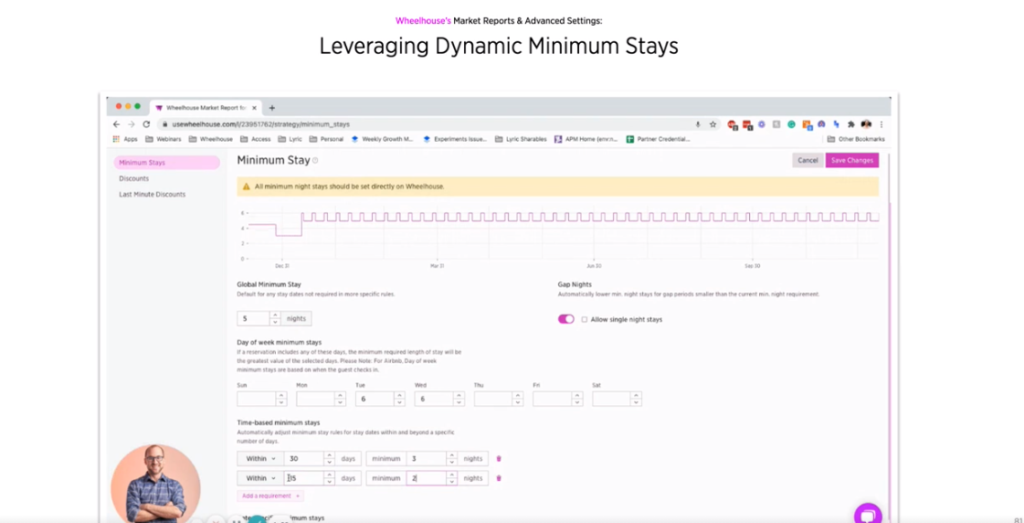Click the Cancel button
Screen dimensions: 1024x523
pos(808,161)
